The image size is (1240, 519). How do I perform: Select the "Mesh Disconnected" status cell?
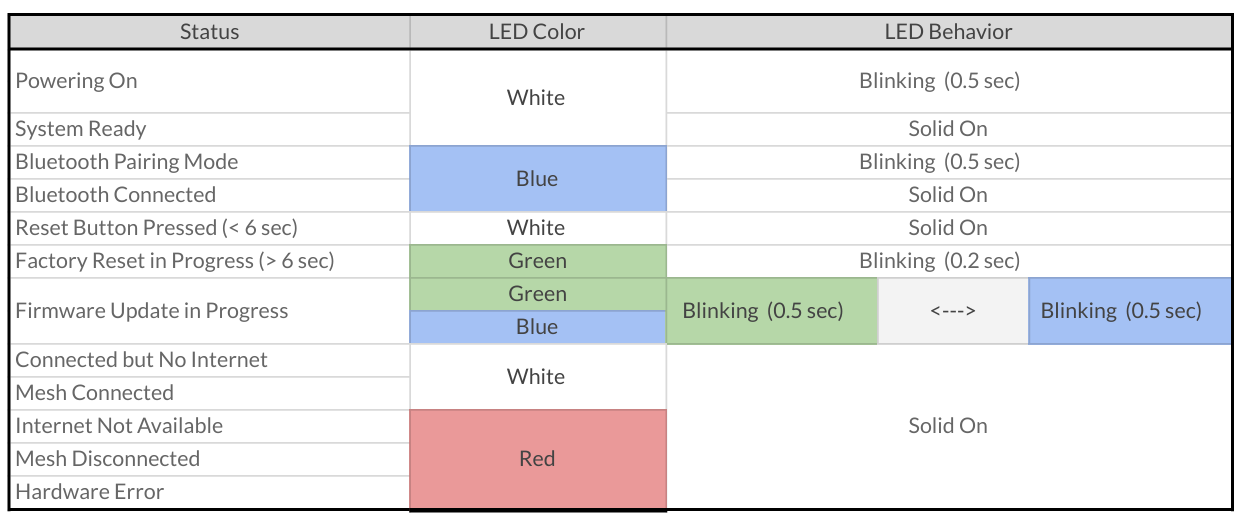click(209, 459)
